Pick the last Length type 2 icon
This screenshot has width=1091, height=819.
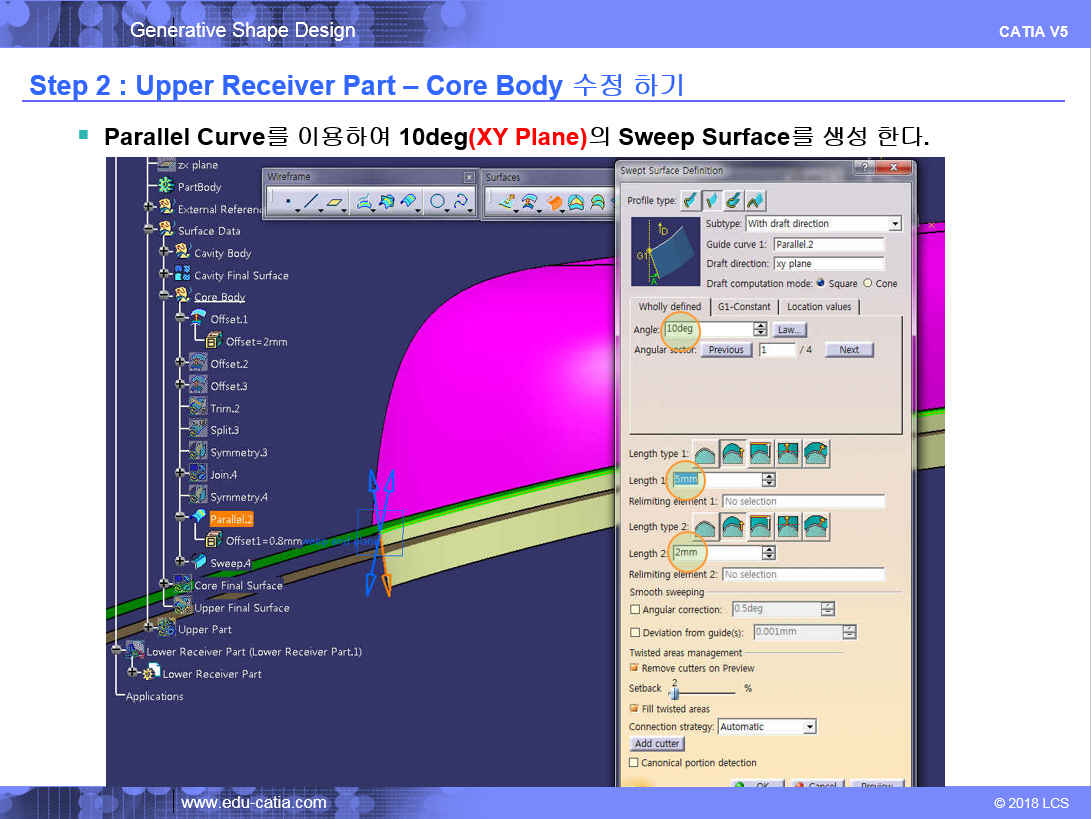click(x=816, y=526)
